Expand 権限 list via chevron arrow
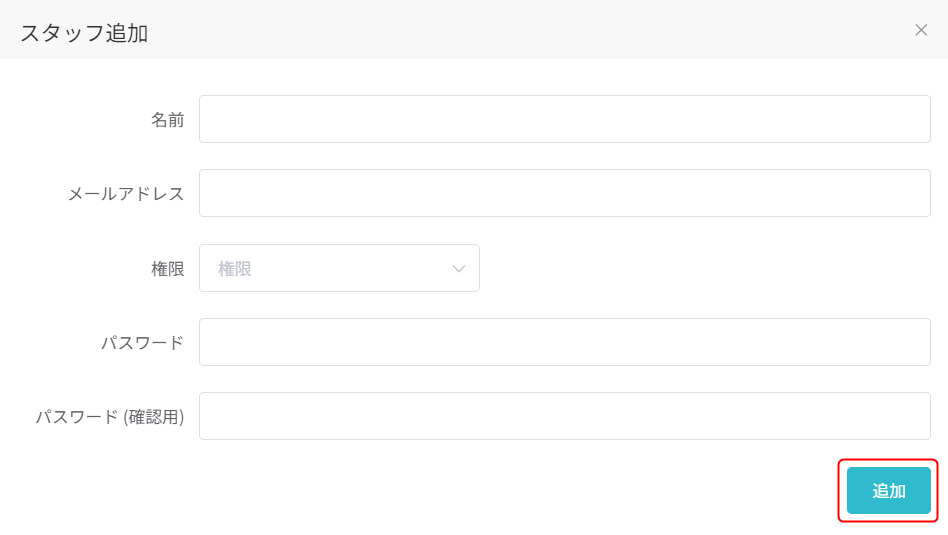This screenshot has width=948, height=535. click(459, 269)
